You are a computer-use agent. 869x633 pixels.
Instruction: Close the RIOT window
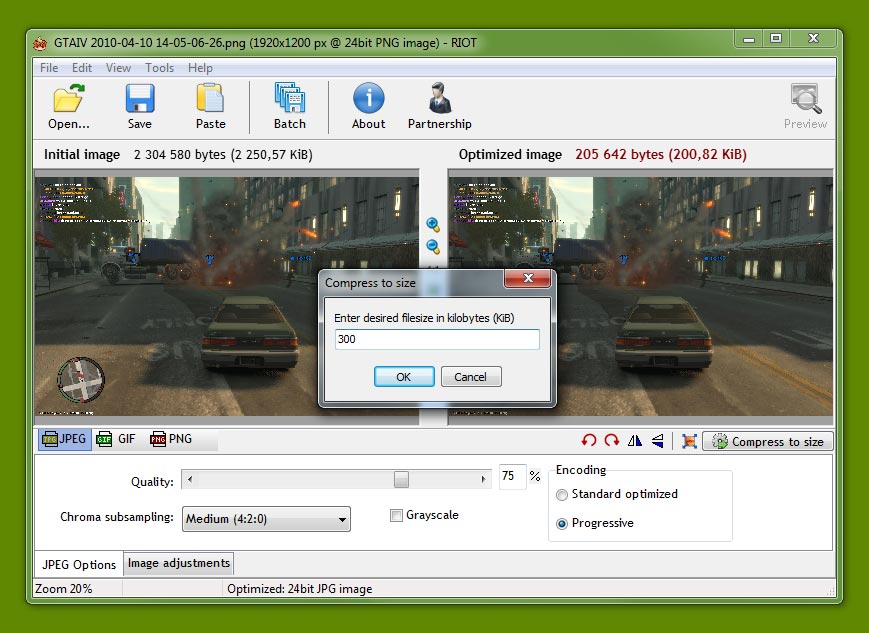pyautogui.click(x=813, y=39)
